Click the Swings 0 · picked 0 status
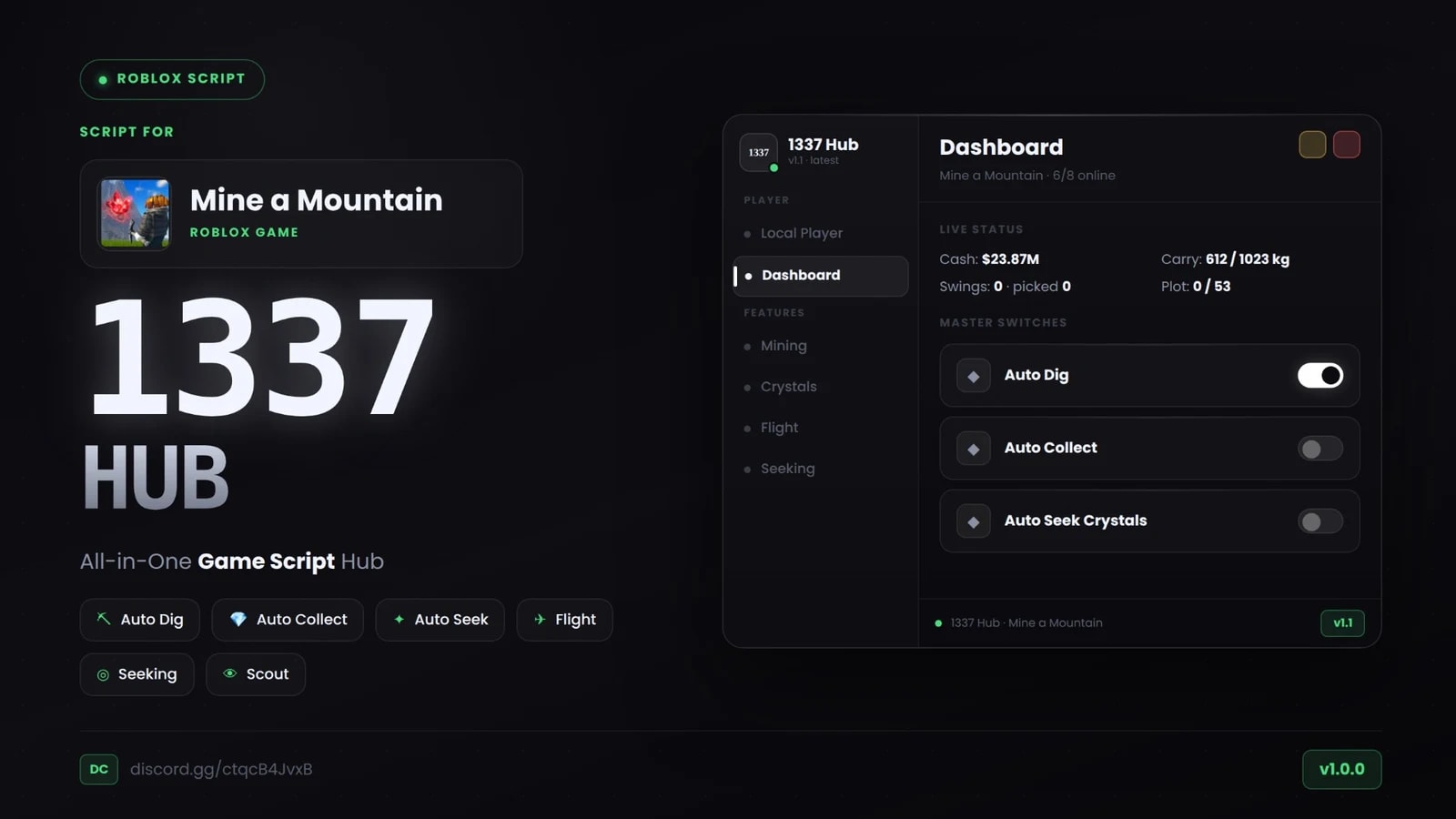1456x819 pixels. pos(1005,287)
